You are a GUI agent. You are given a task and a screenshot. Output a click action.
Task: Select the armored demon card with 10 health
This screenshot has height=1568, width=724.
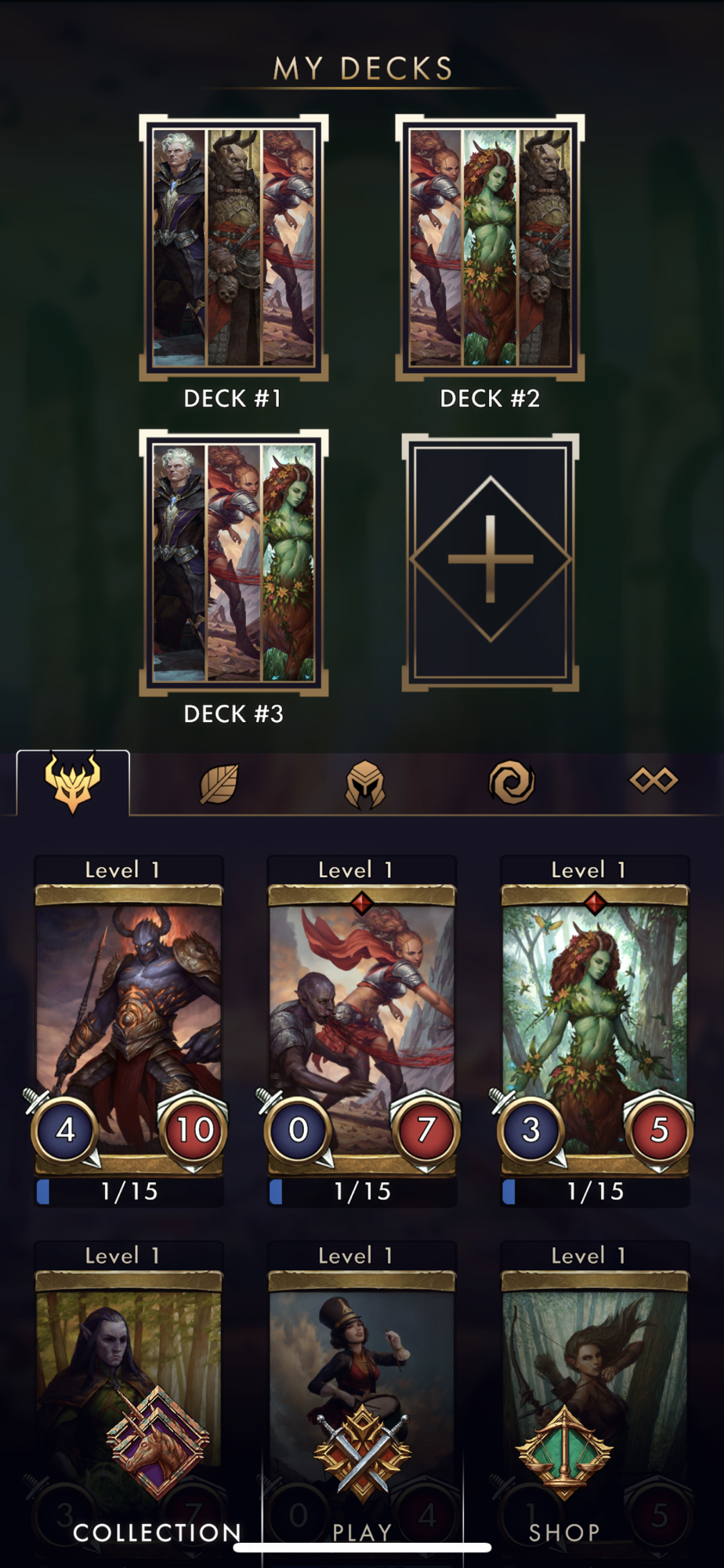pos(129,1029)
